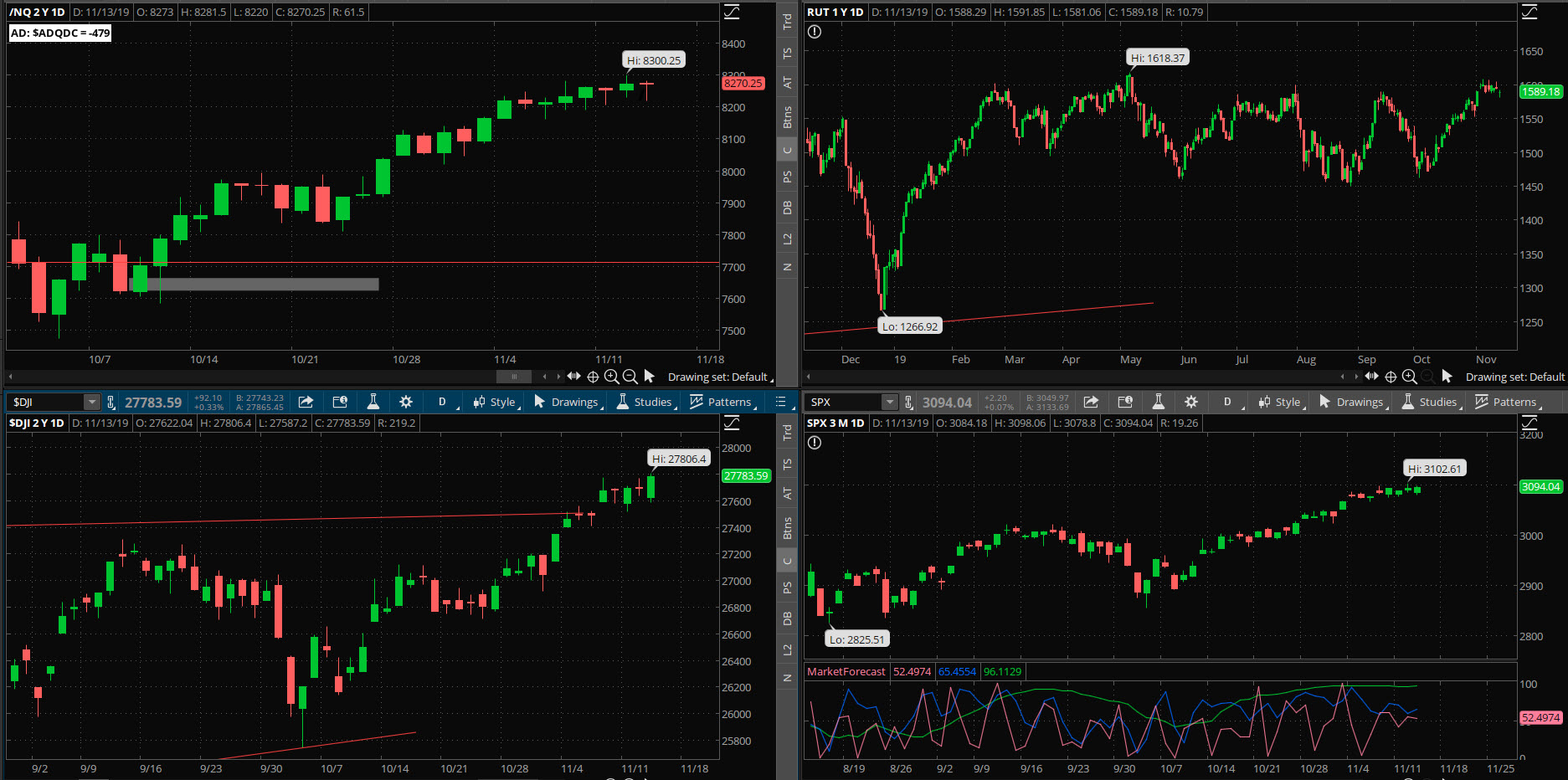
Task: Click the pan arrows icon under /NQ chart
Action: click(573, 377)
